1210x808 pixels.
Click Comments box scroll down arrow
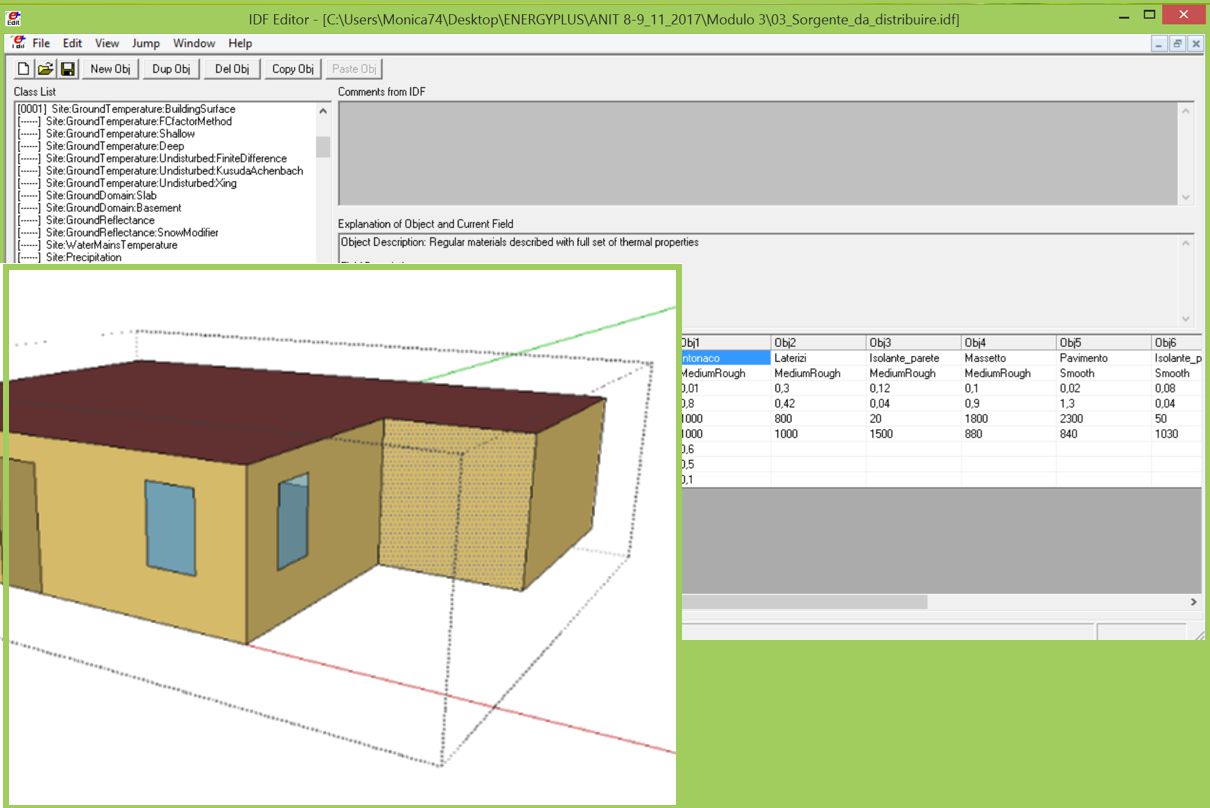[x=1186, y=198]
